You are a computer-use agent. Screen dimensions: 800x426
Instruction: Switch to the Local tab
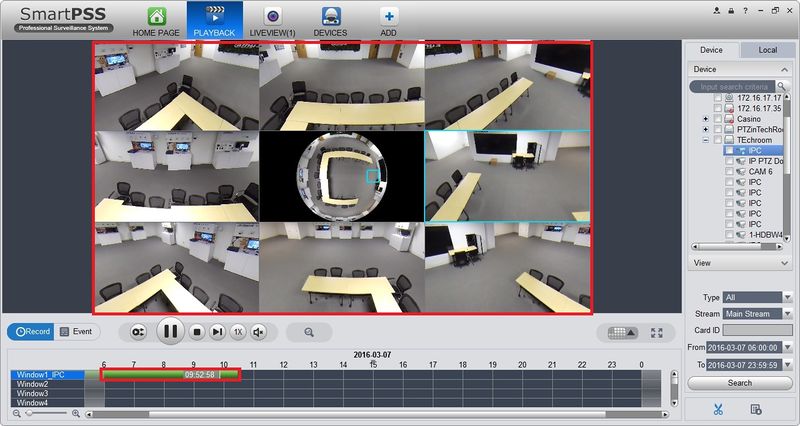[x=767, y=49]
